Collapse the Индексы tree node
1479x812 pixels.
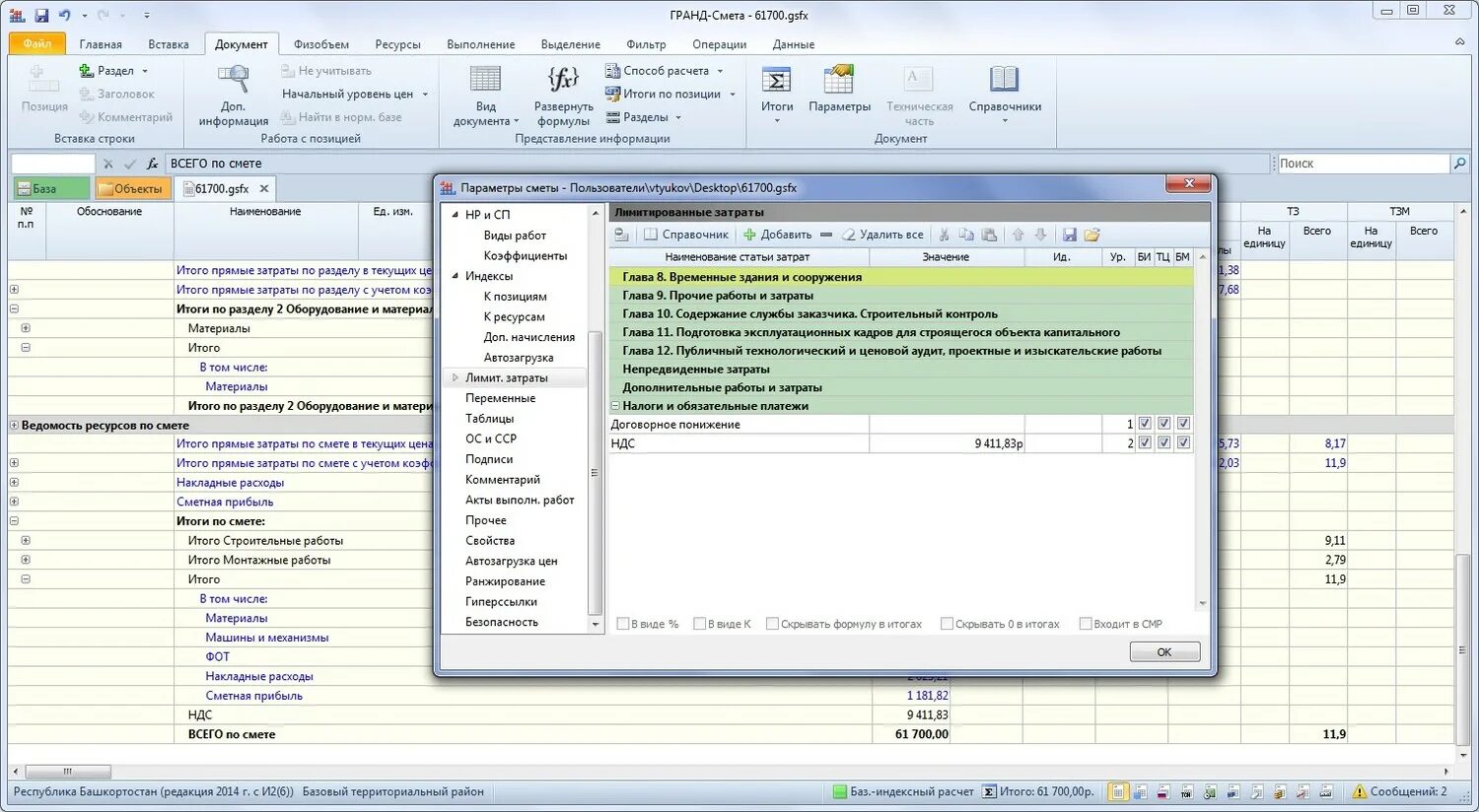(x=455, y=276)
